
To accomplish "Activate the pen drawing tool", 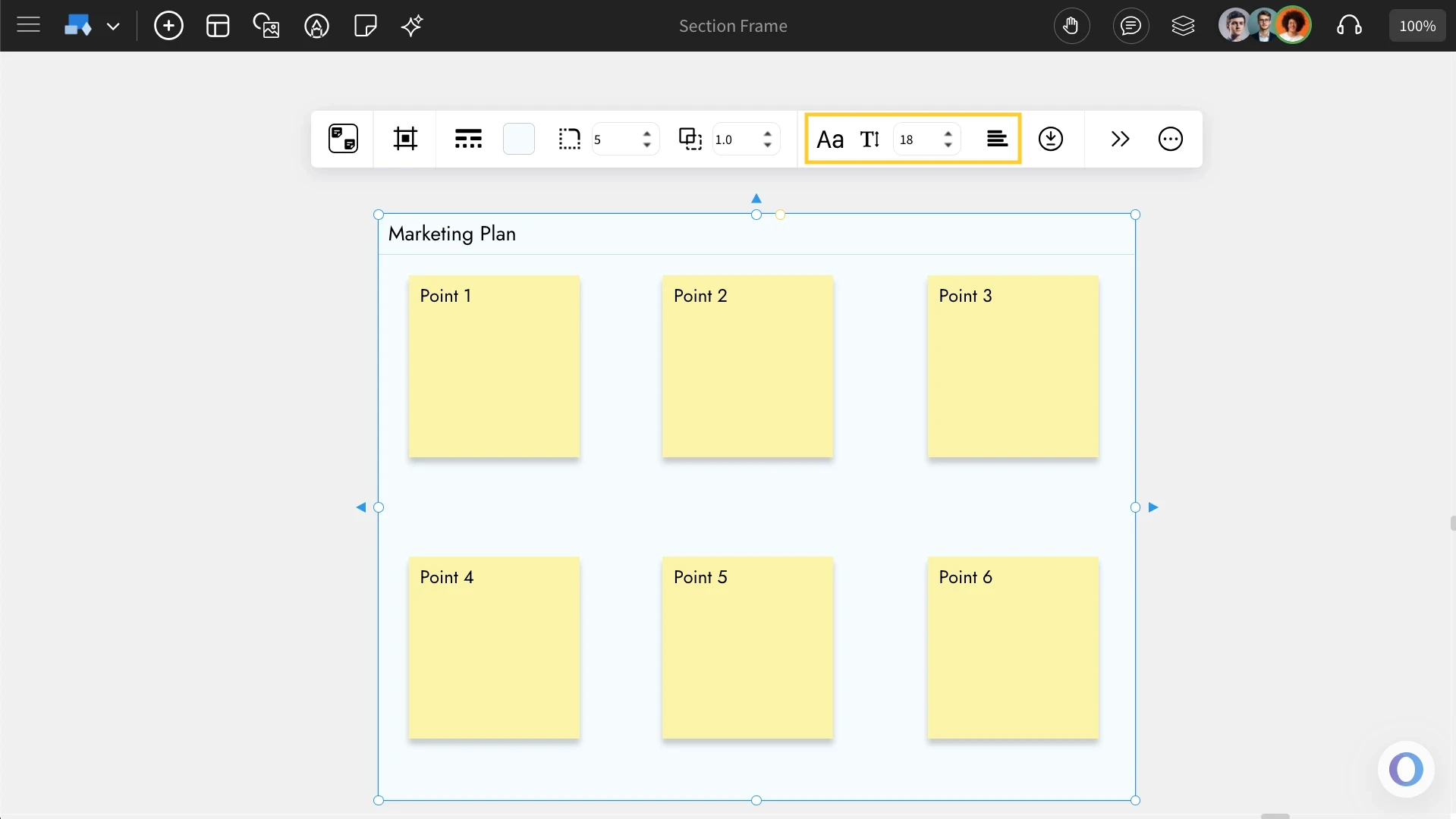I will tap(316, 25).
